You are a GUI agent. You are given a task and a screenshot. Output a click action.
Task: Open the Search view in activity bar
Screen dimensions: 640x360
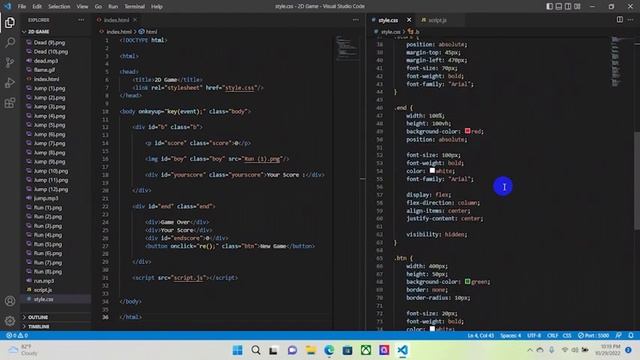[10, 42]
